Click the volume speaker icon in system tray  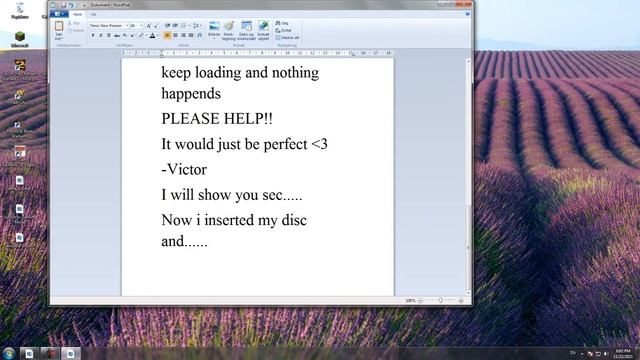(x=606, y=353)
